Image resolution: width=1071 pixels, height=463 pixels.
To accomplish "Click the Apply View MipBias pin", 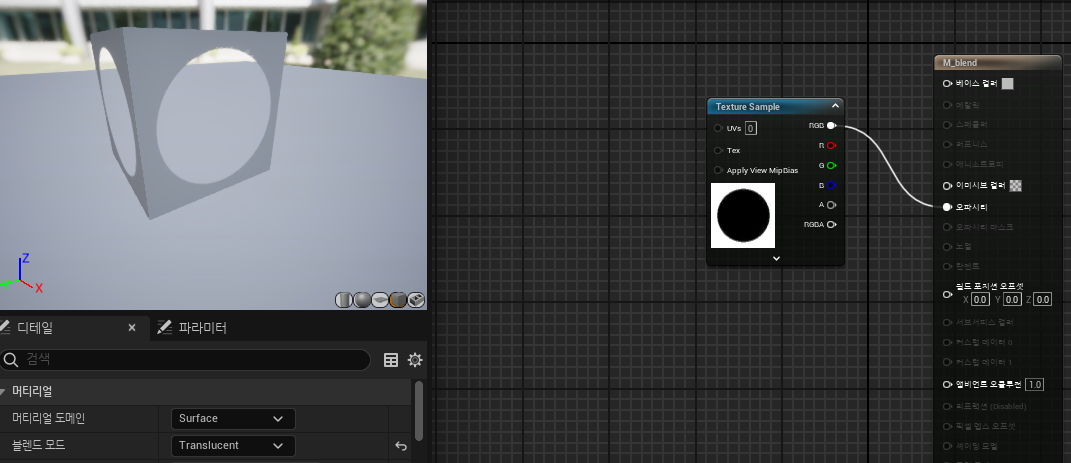I will coord(718,170).
